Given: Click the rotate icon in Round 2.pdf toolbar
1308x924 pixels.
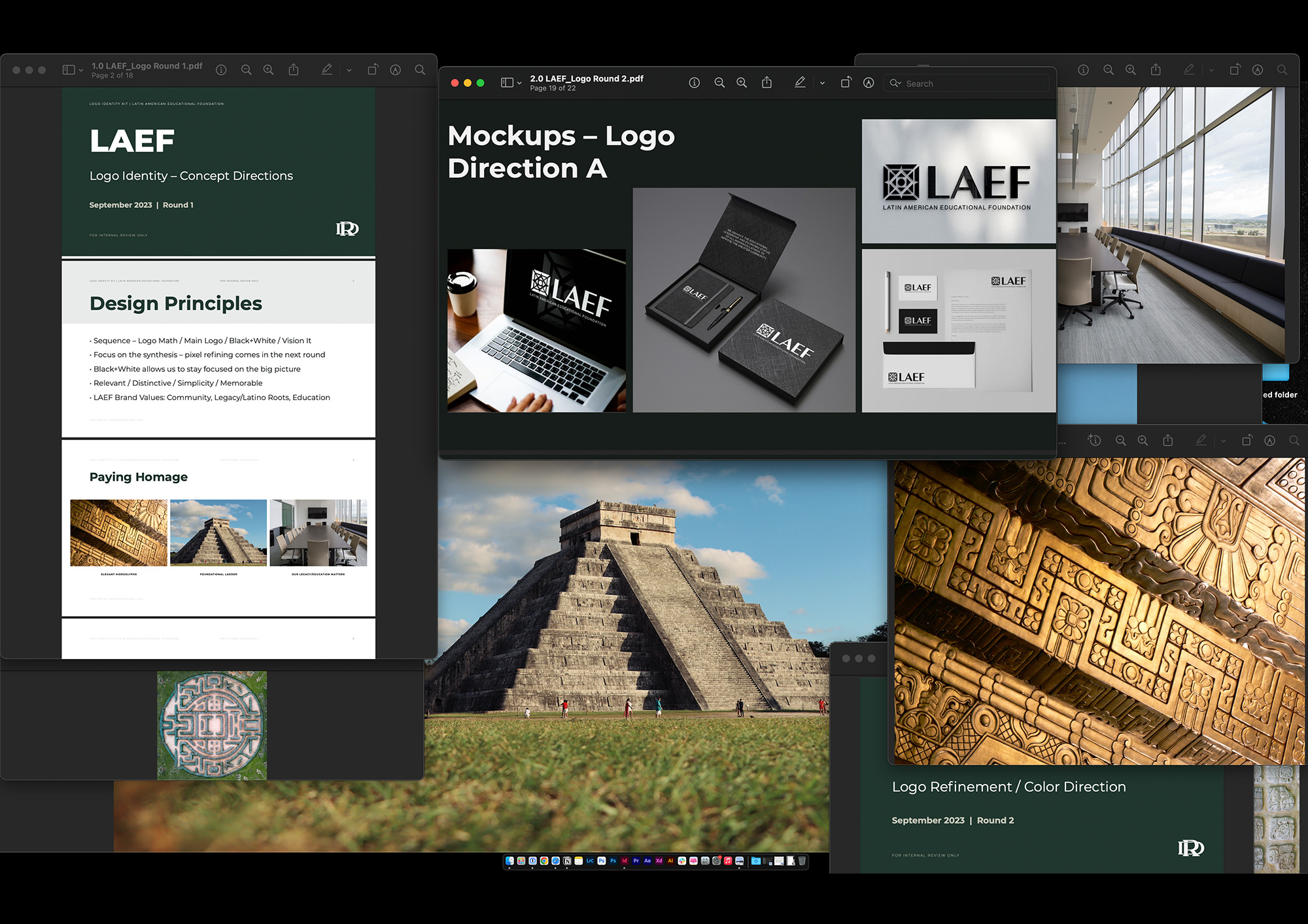Looking at the screenshot, I should click(846, 82).
